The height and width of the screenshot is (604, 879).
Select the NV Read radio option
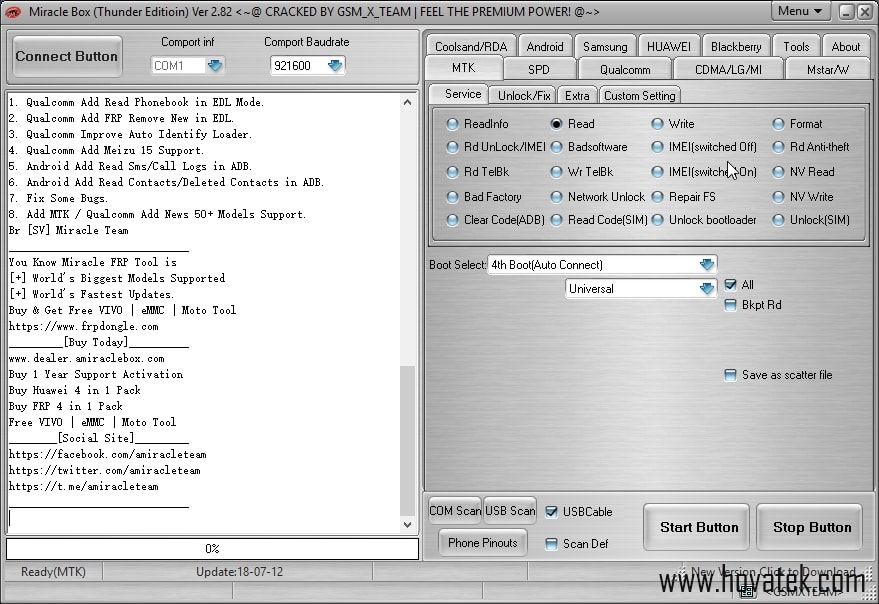click(x=778, y=172)
